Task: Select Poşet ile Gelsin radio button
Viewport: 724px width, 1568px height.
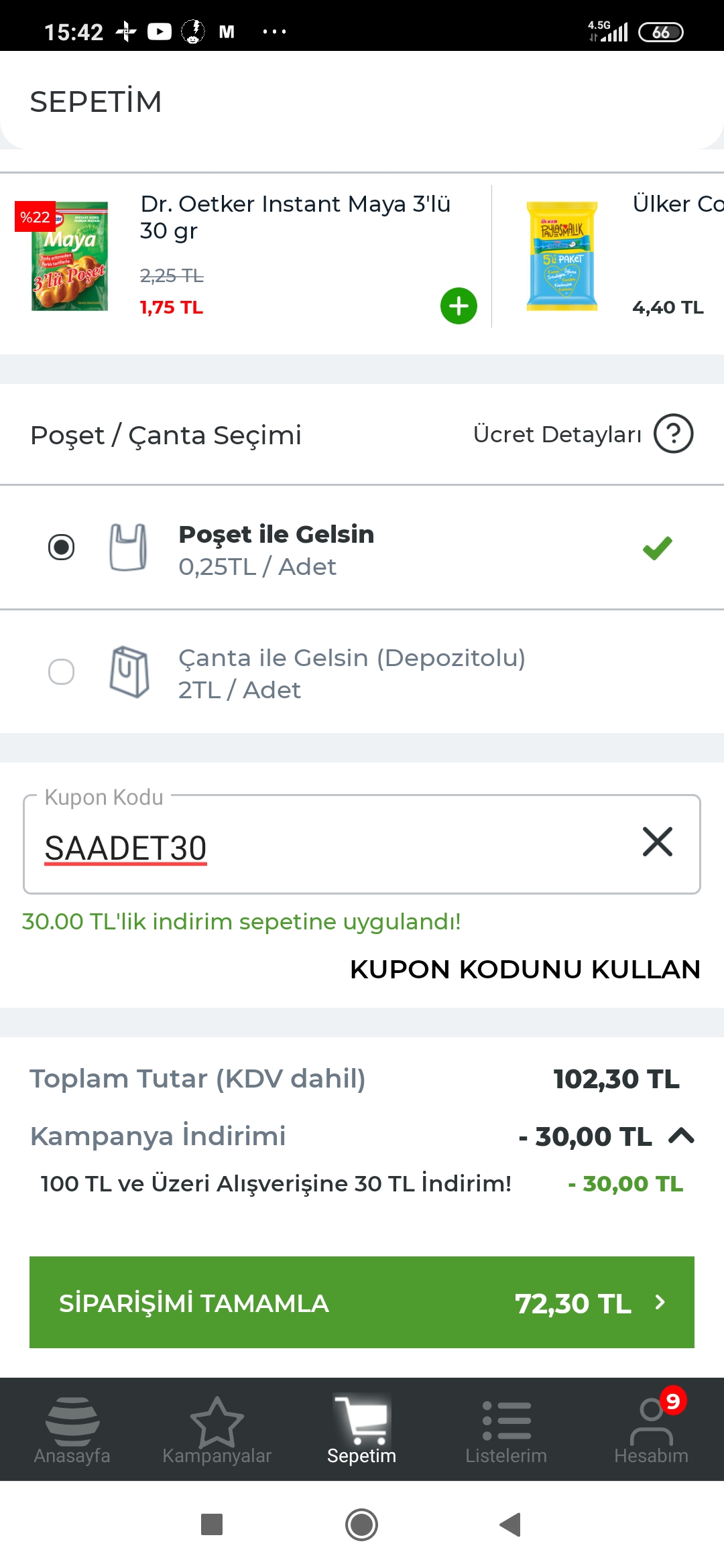Action: (x=61, y=547)
